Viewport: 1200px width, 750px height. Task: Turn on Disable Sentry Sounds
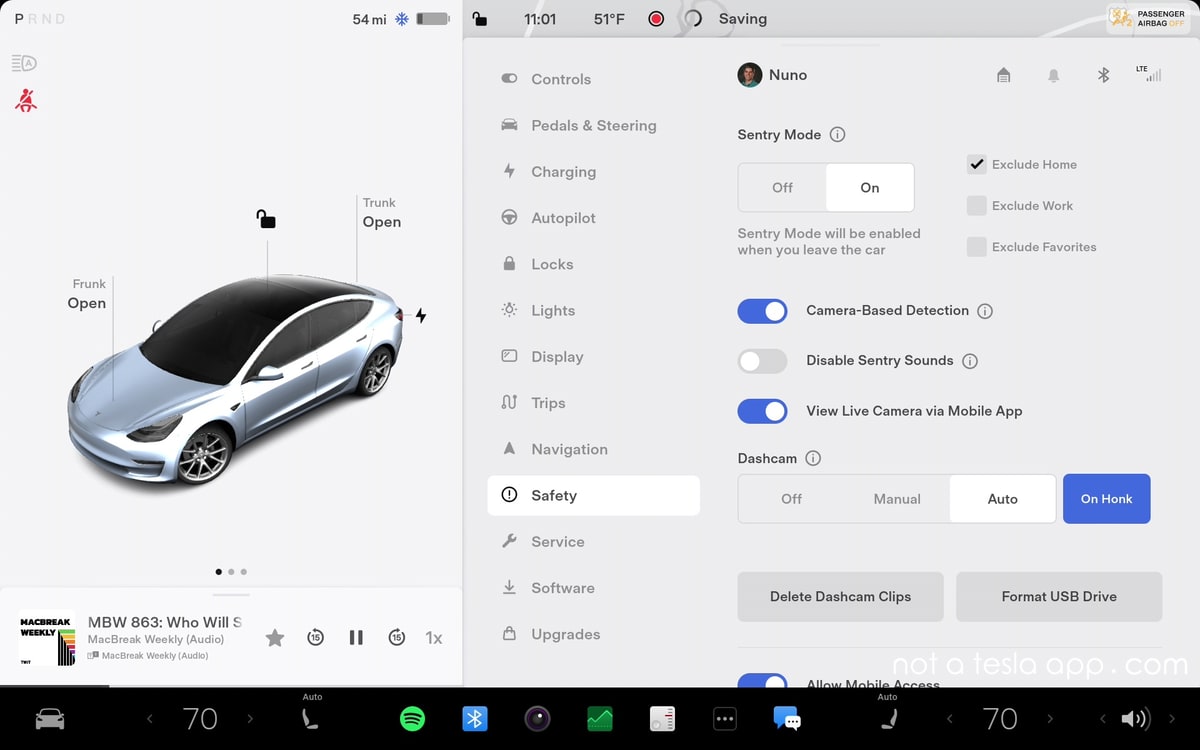pos(762,361)
